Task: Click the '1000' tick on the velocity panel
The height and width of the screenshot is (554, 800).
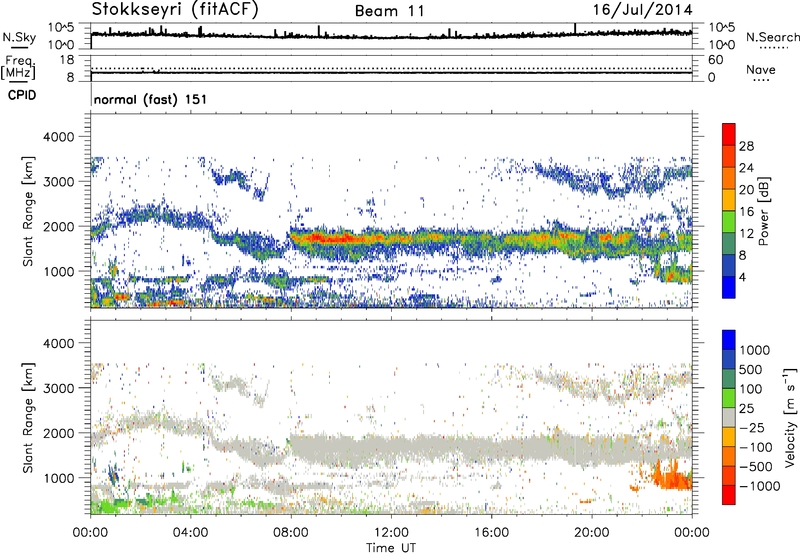Action: pyautogui.click(x=58, y=478)
